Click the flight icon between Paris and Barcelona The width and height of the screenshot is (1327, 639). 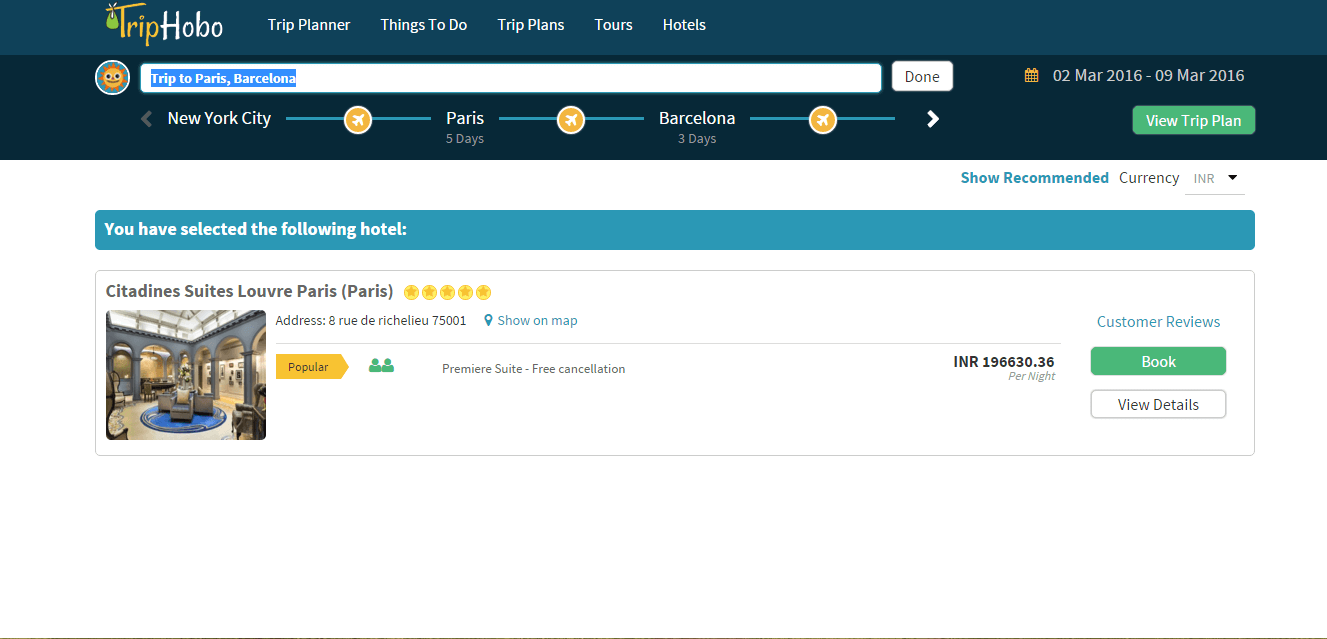tap(571, 119)
